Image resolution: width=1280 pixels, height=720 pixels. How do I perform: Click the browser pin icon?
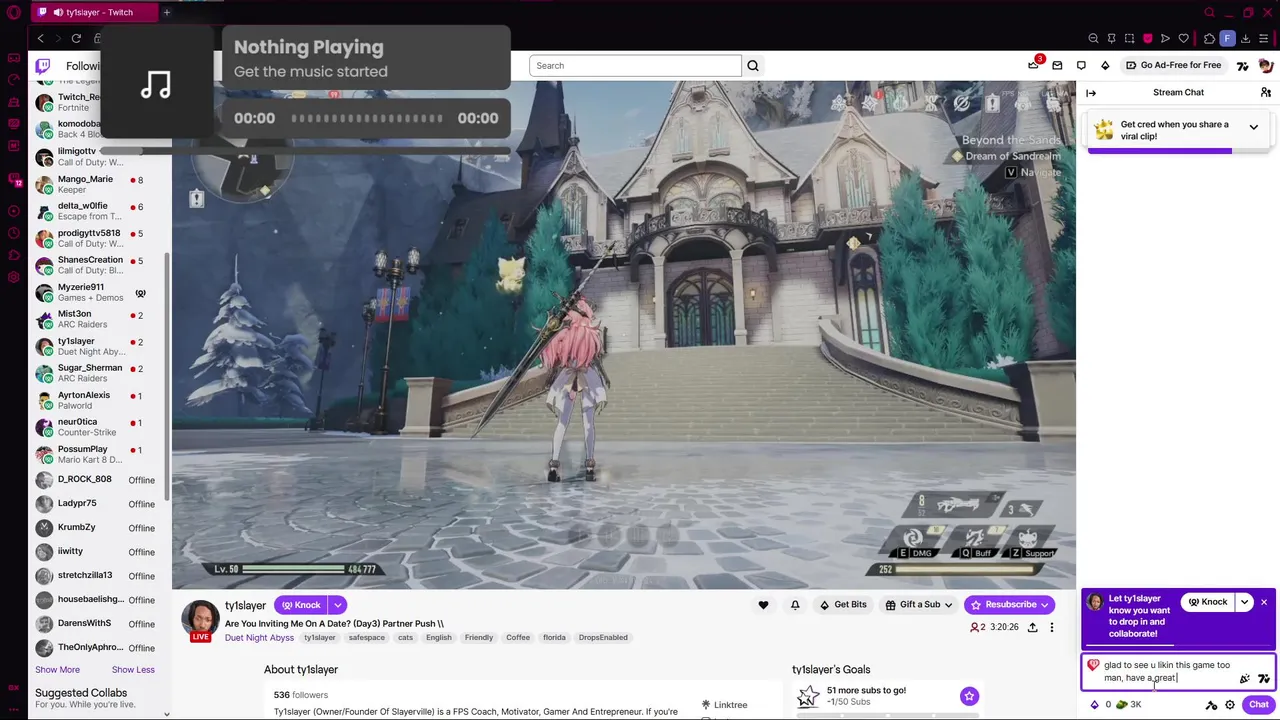tap(1111, 38)
